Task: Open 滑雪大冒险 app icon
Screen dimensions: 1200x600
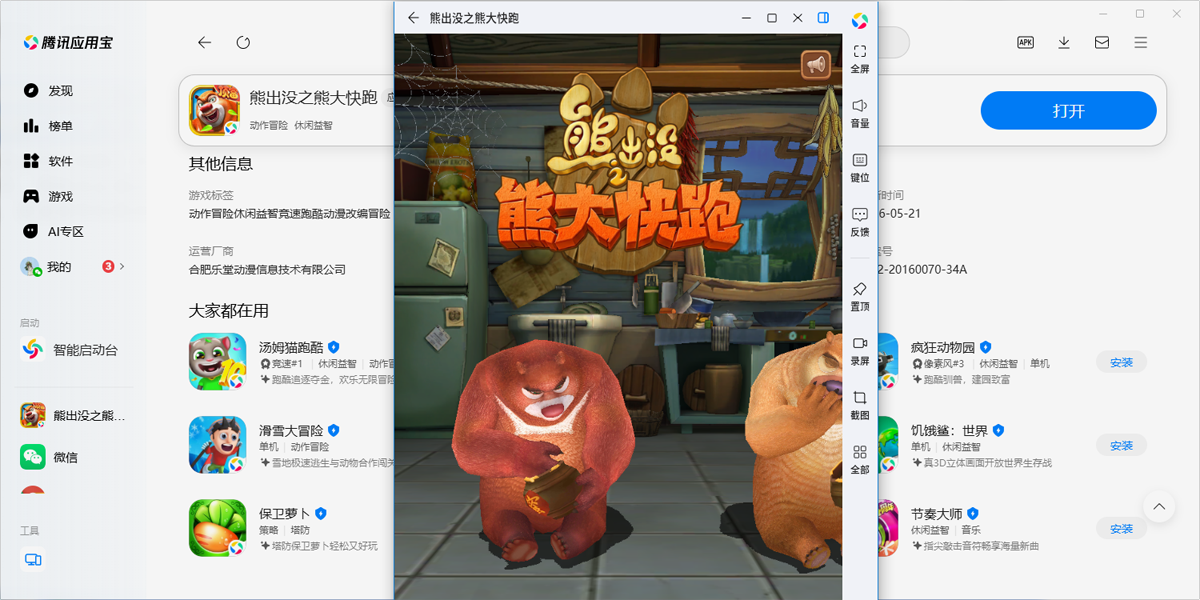Action: [217, 444]
